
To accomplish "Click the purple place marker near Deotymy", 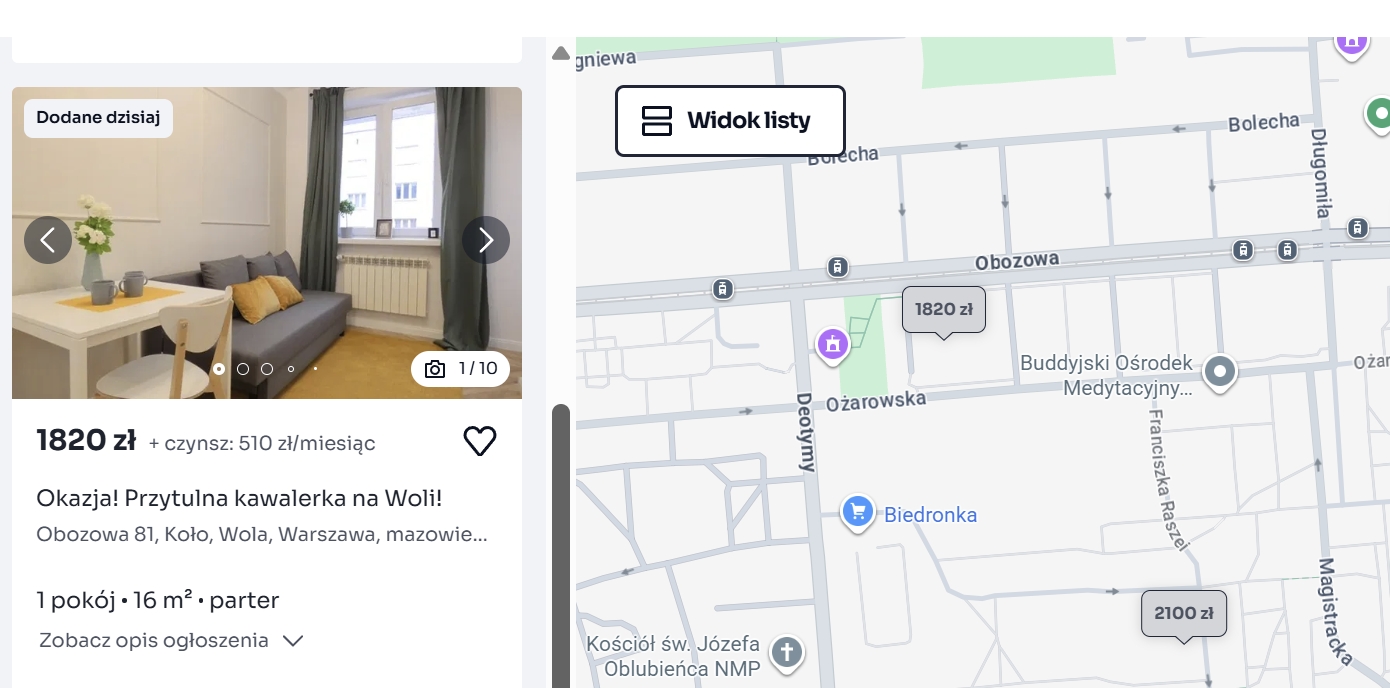I will click(832, 345).
